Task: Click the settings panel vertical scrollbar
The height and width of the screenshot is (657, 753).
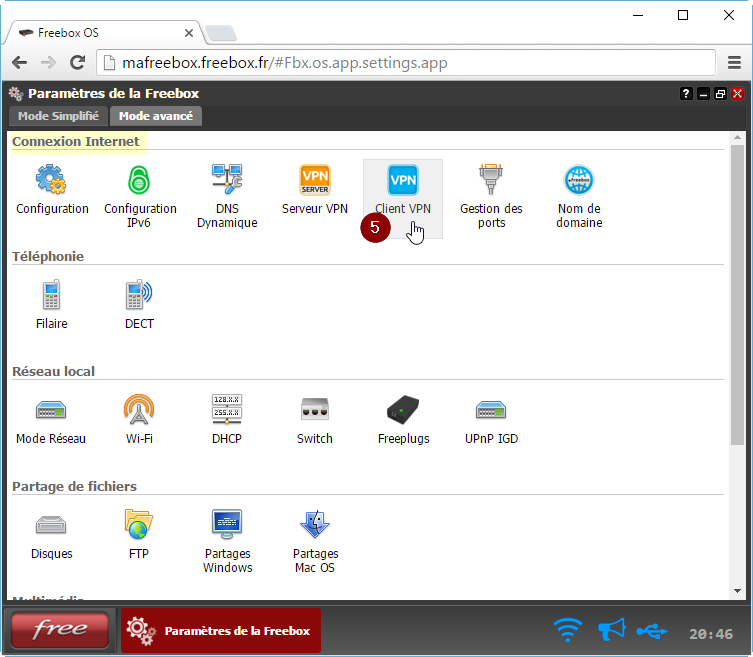Action: click(x=737, y=295)
